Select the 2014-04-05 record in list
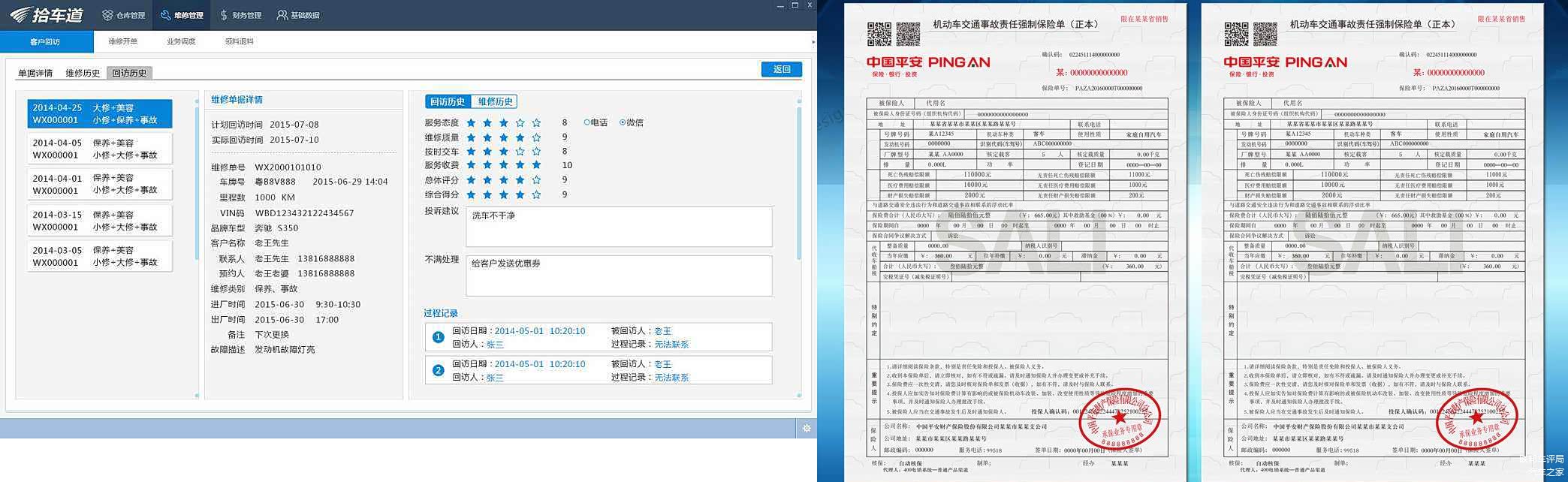This screenshot has height=482, width=1568. pos(100,149)
